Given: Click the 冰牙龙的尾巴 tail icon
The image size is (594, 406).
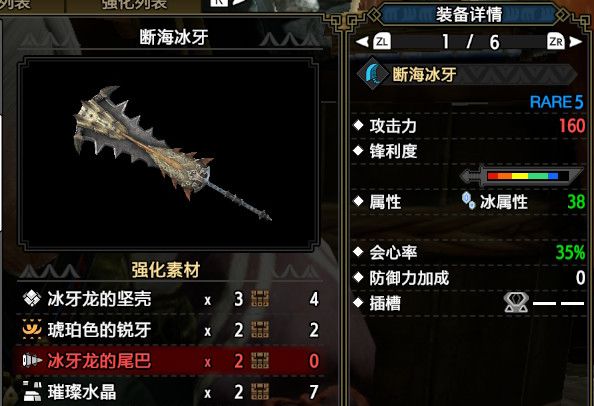Looking at the screenshot, I should coord(32,360).
